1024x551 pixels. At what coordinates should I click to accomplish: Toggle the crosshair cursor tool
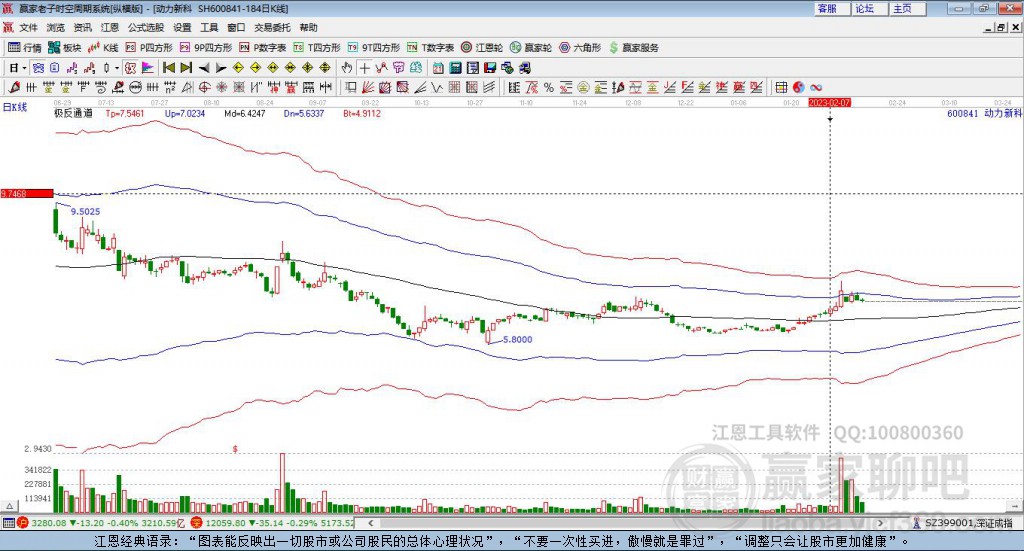pos(365,68)
